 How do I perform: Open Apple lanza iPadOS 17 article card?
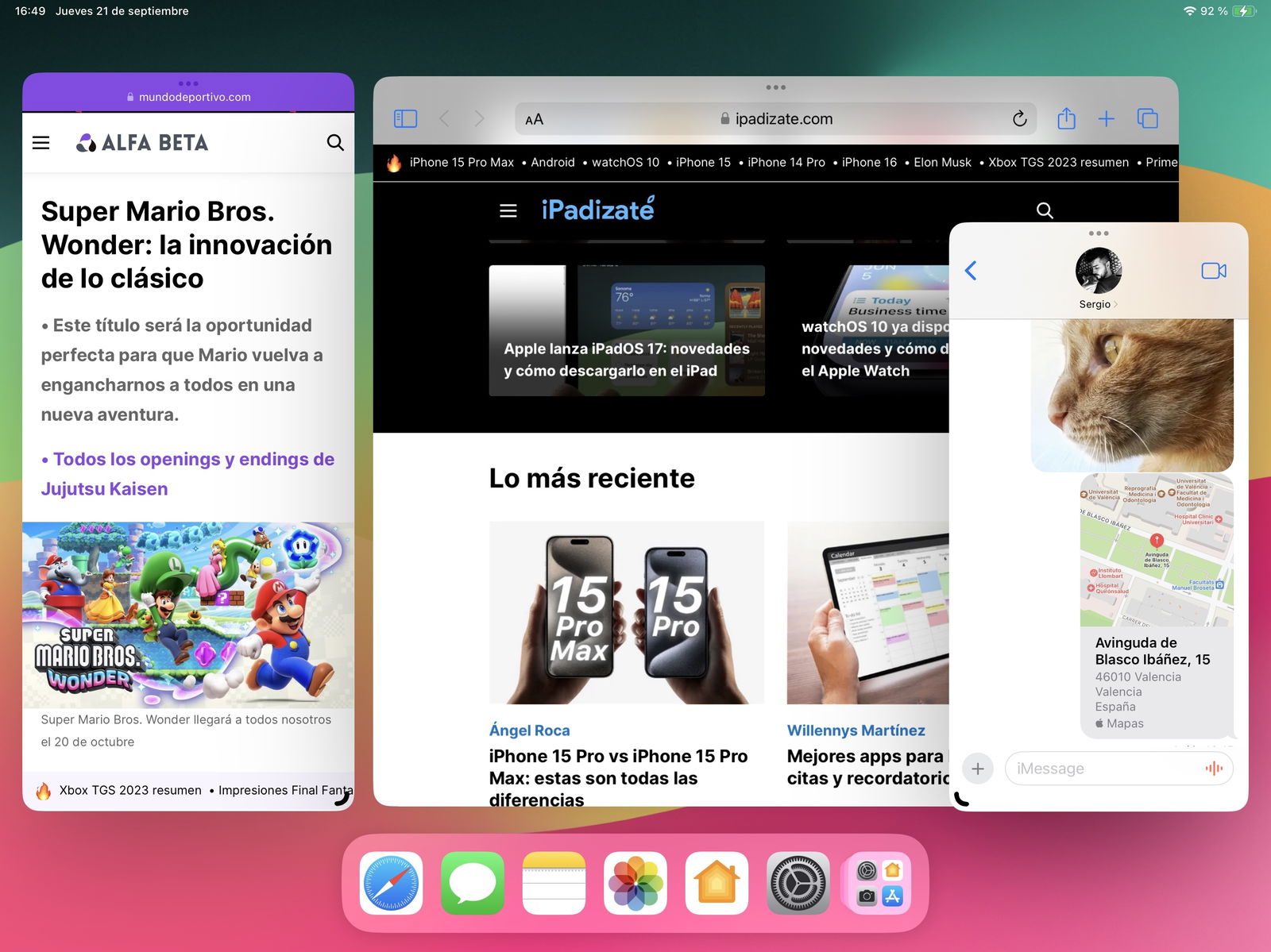coord(627,330)
